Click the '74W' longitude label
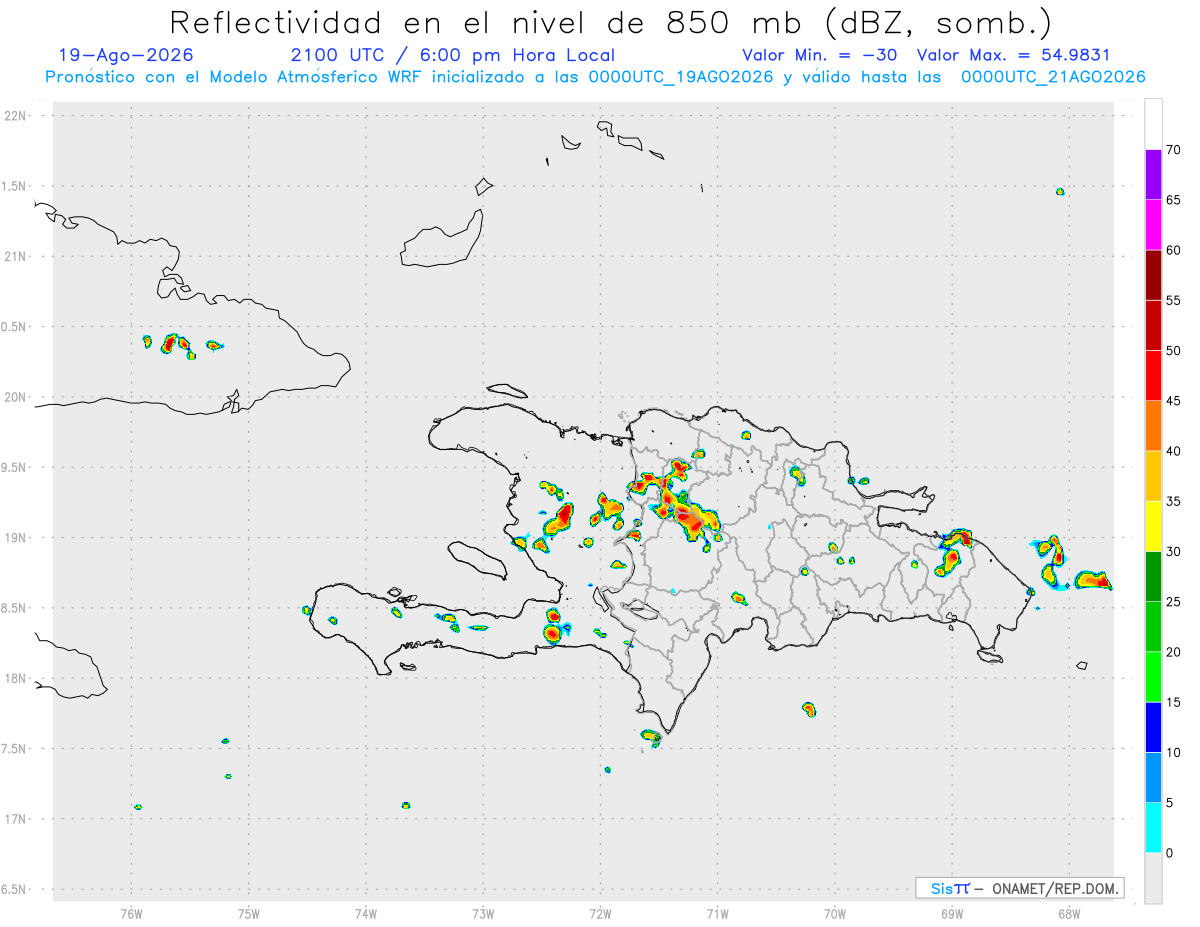Screen dimensions: 1200x927 tap(366, 914)
